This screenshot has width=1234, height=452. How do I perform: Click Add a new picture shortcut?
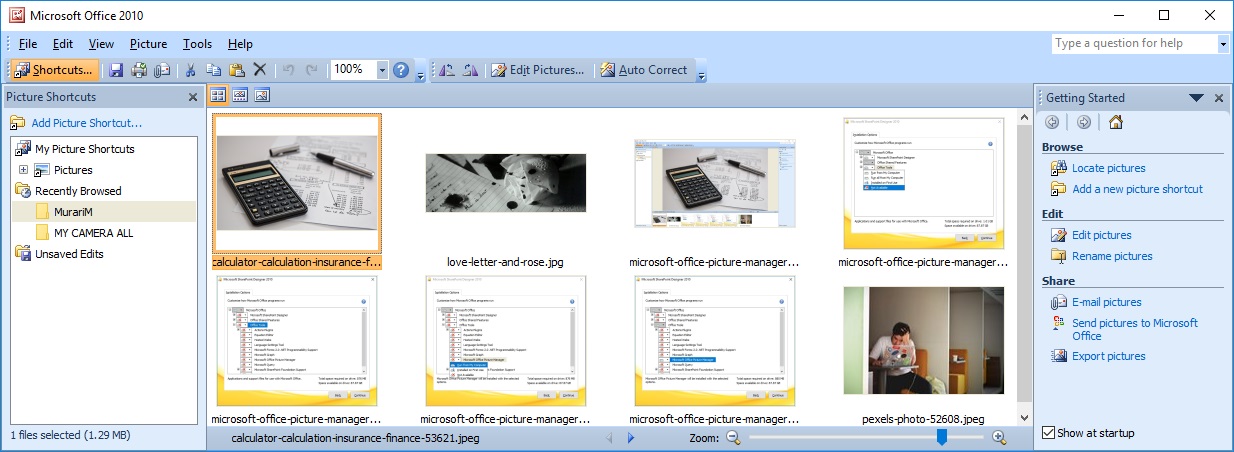point(1137,189)
